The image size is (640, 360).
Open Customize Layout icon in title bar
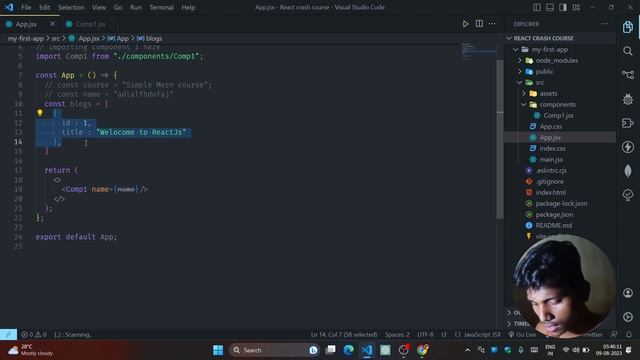576,7
